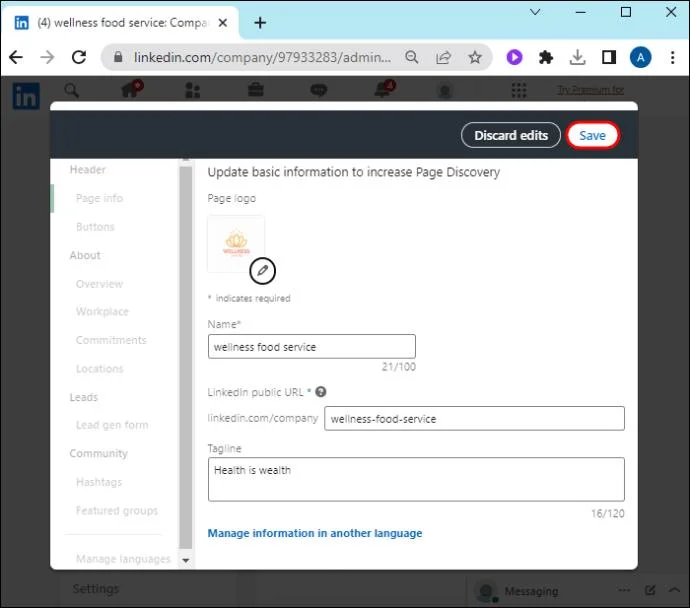Close the wellness food service tab
Viewport: 690px width, 608px height.
pos(223,22)
